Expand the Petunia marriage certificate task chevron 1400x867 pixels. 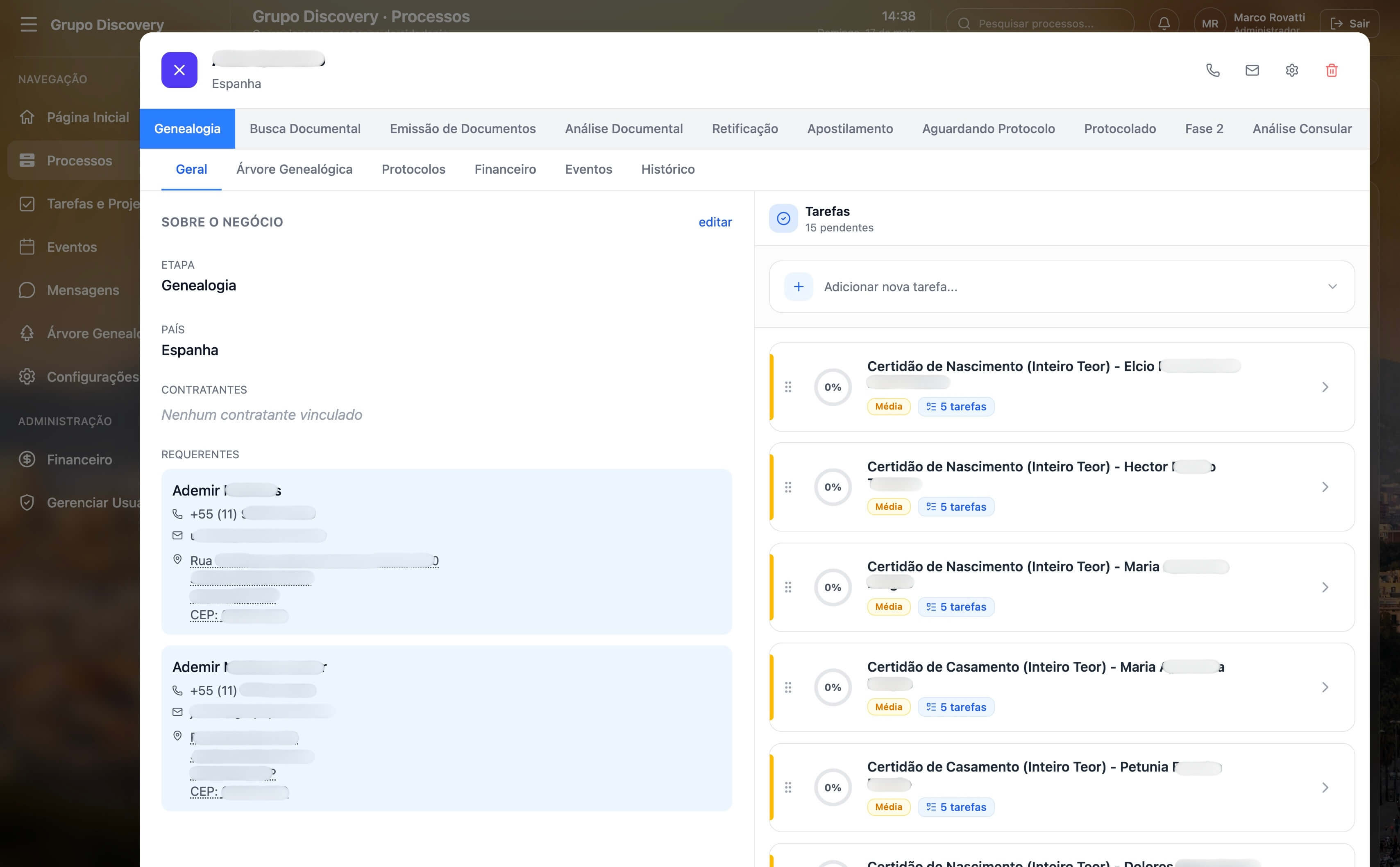click(1325, 787)
